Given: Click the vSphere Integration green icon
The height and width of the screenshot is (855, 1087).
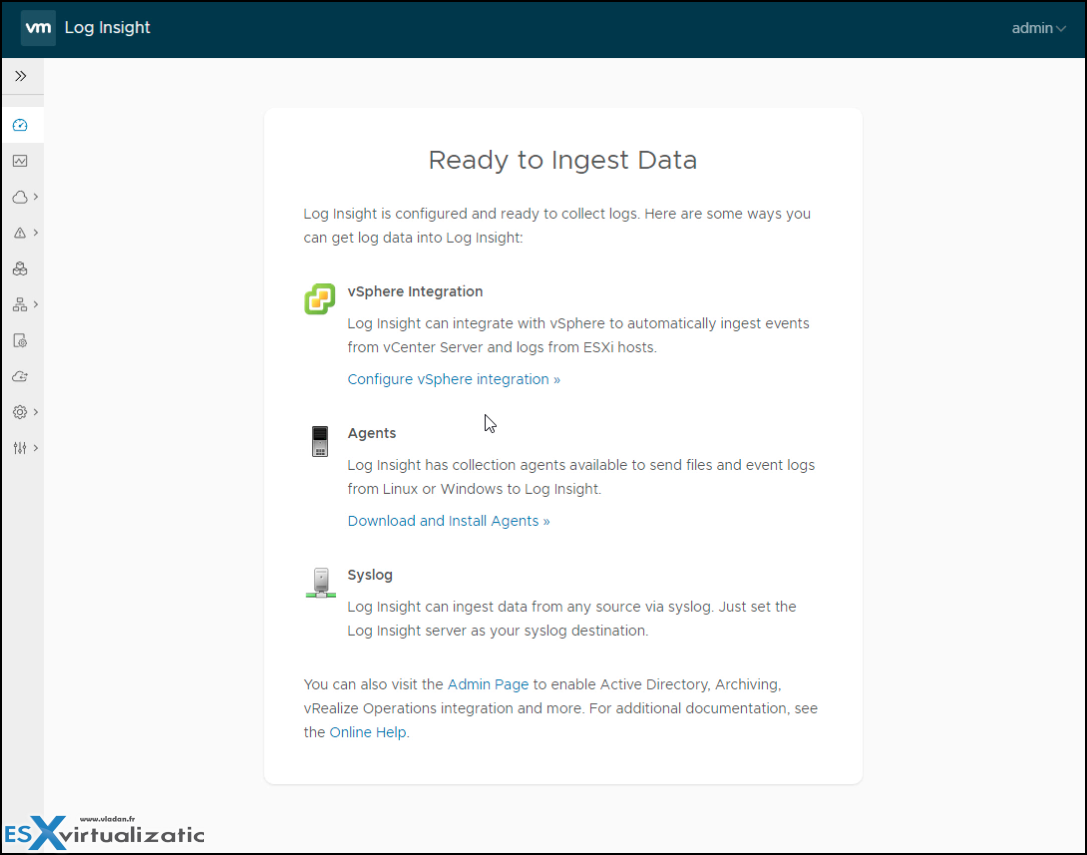Looking at the screenshot, I should [320, 299].
